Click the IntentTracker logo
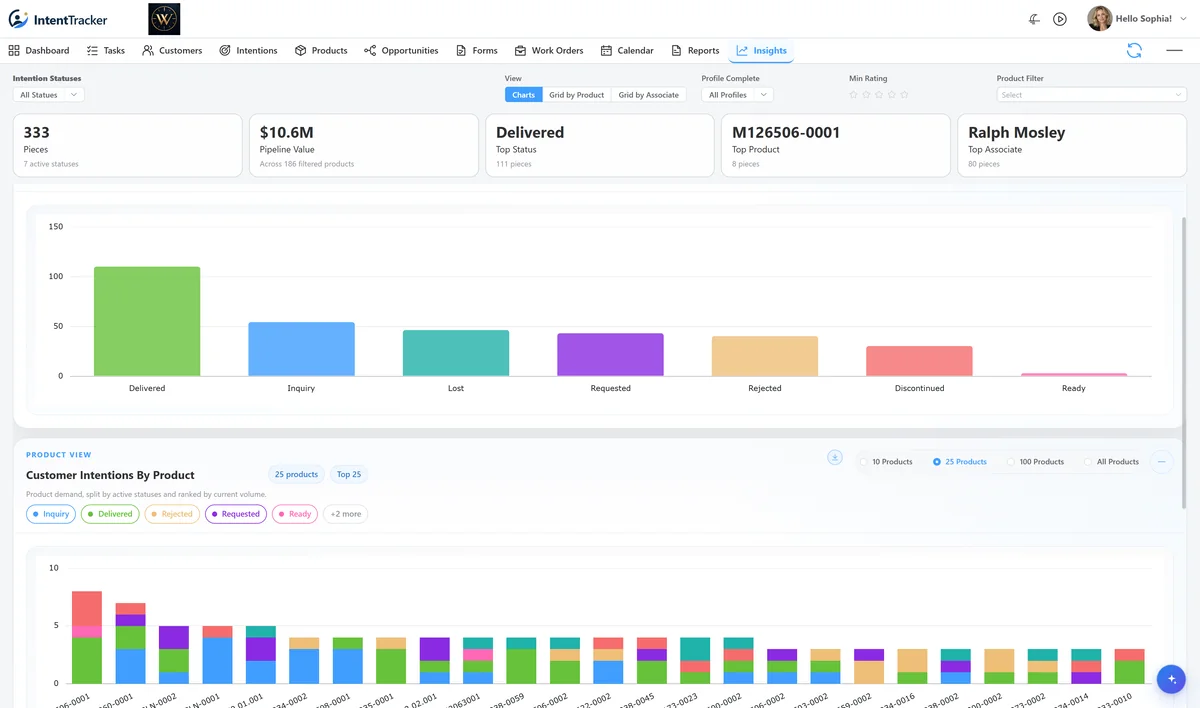 point(58,19)
